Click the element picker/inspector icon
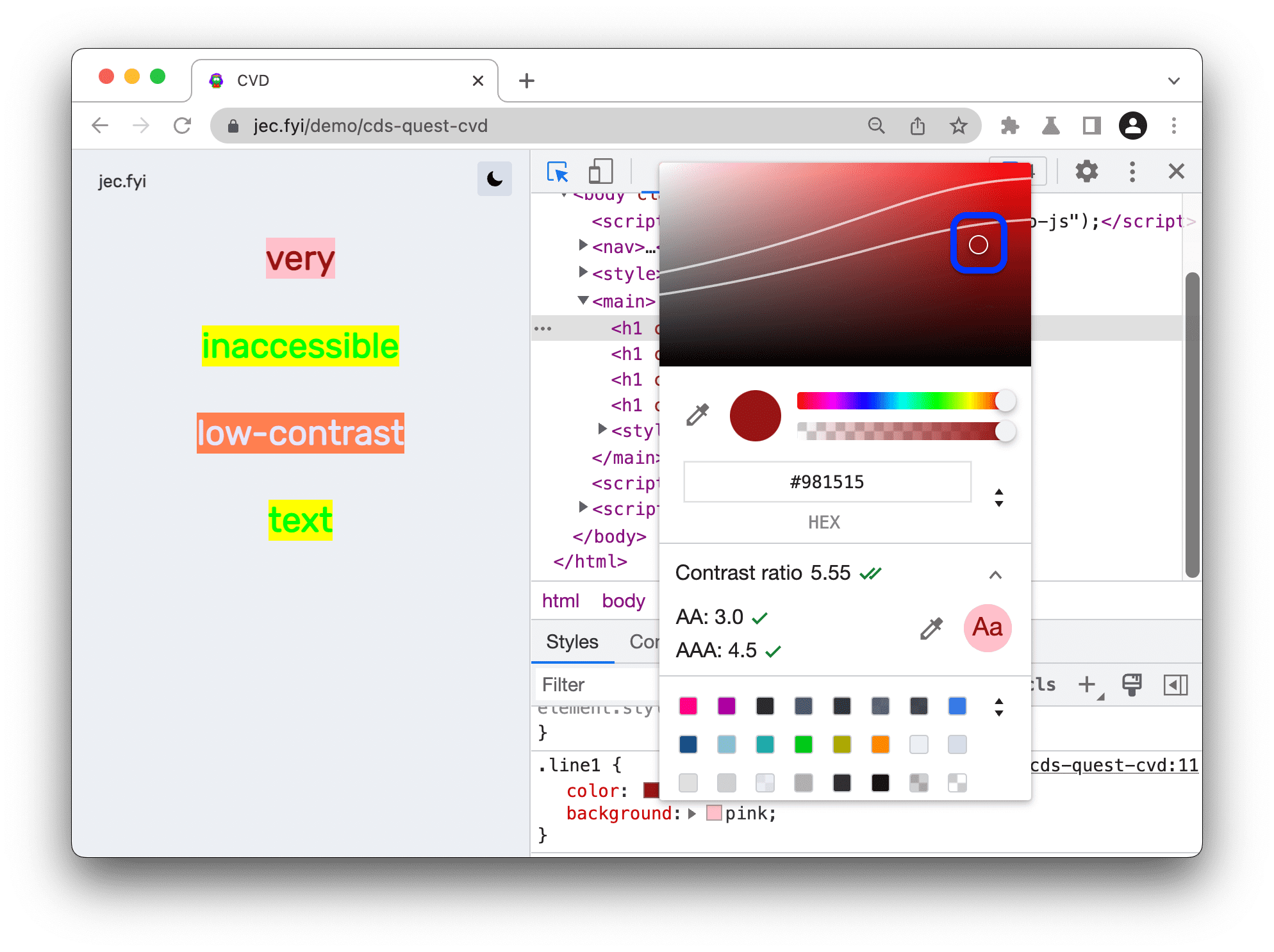The width and height of the screenshot is (1274, 952). pos(558,170)
